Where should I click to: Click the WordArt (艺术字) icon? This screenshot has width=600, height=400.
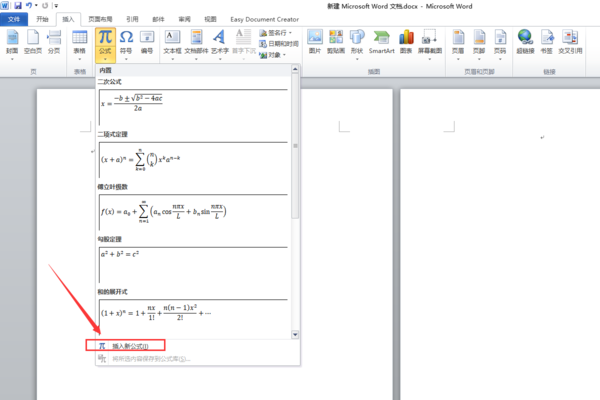tap(219, 37)
